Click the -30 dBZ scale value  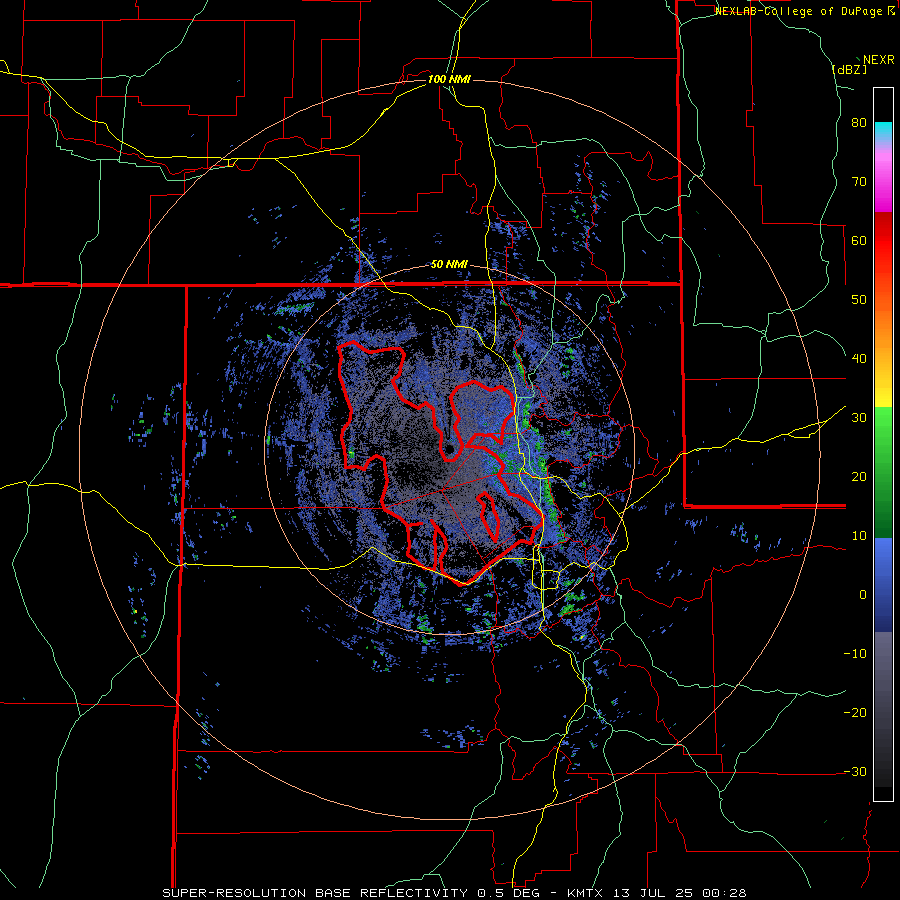tap(855, 773)
